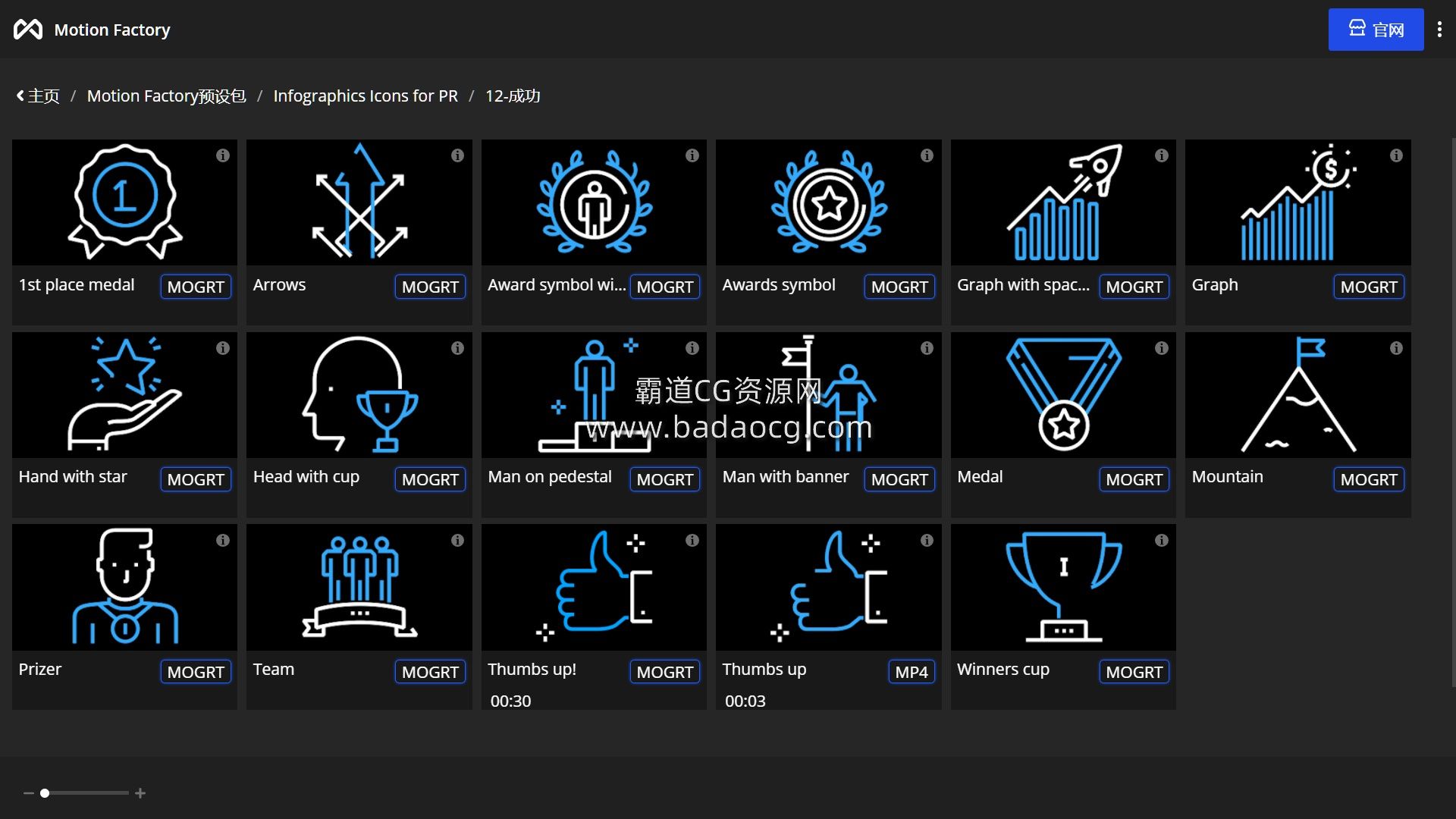Select Award symbol with man thumbnail
Screen dimensions: 1456x819
pos(594,202)
